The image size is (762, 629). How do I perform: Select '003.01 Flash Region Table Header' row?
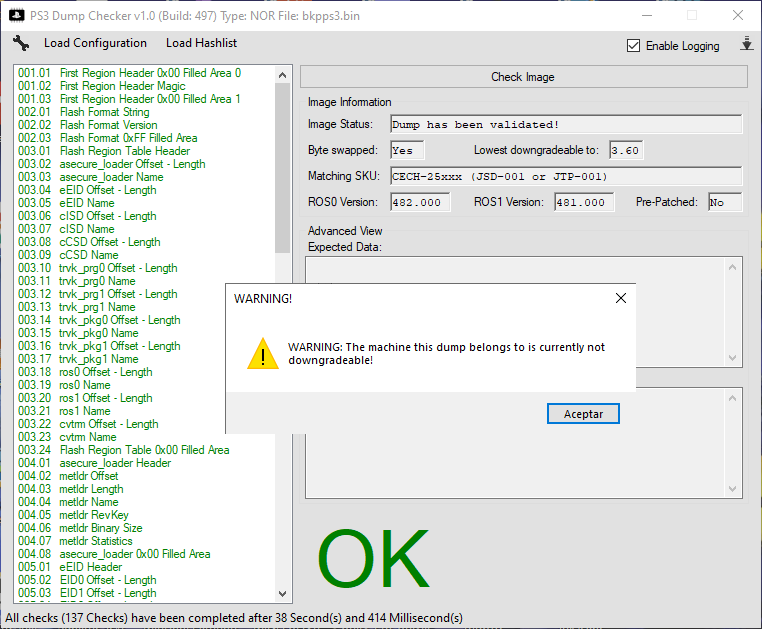(104, 151)
